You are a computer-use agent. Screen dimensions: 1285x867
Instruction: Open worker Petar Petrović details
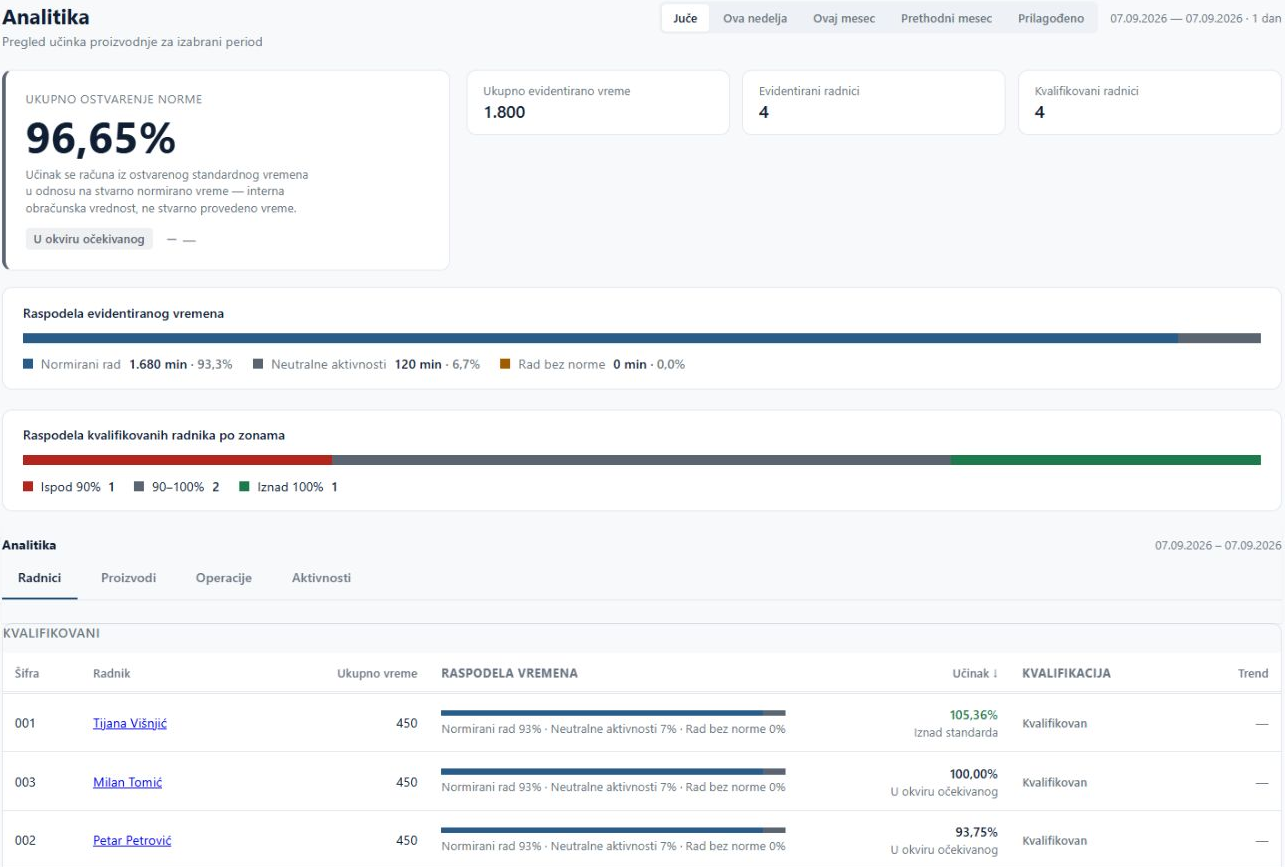tap(132, 841)
